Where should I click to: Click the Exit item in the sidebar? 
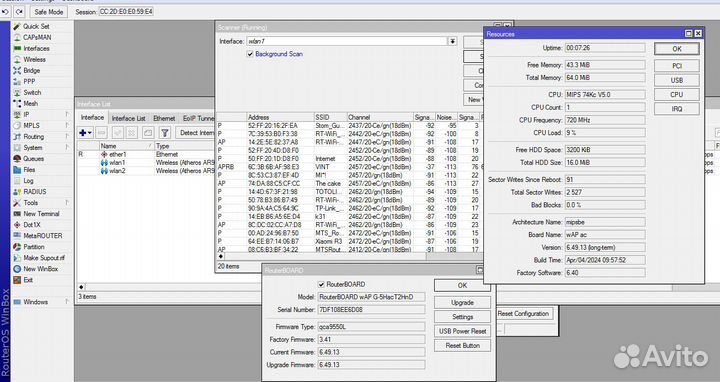coord(28,280)
